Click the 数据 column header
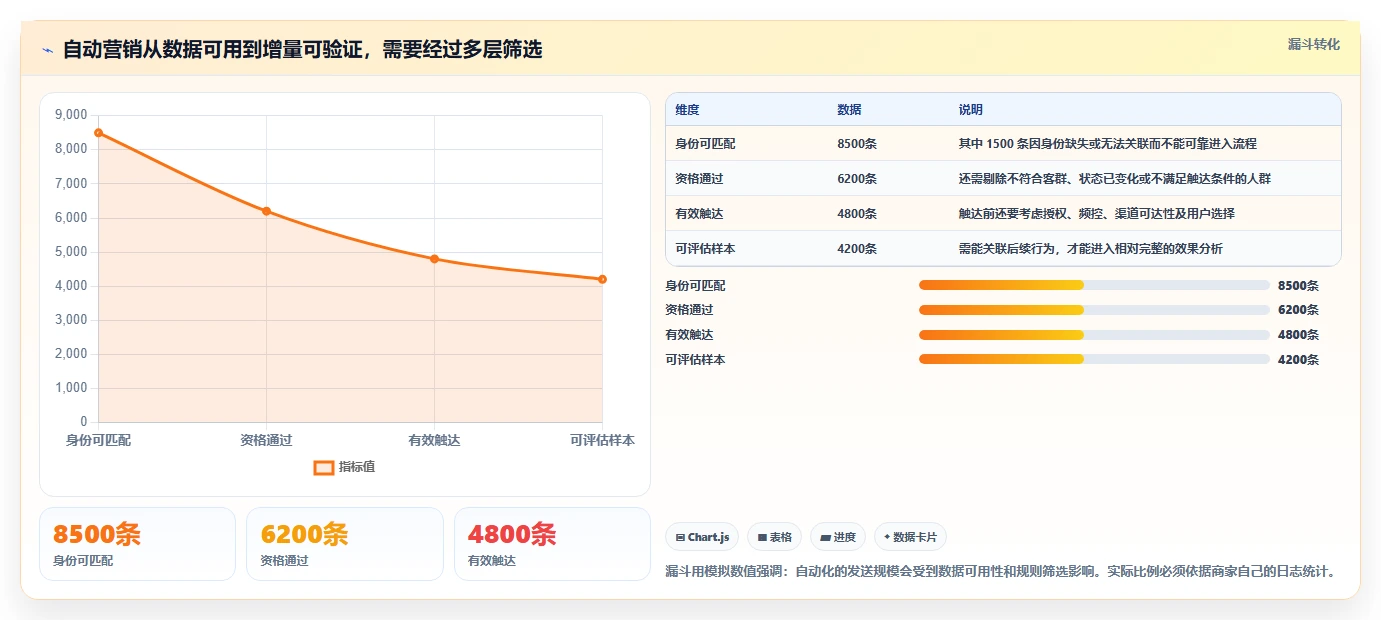Viewport: 1381px width, 620px height. point(849,109)
